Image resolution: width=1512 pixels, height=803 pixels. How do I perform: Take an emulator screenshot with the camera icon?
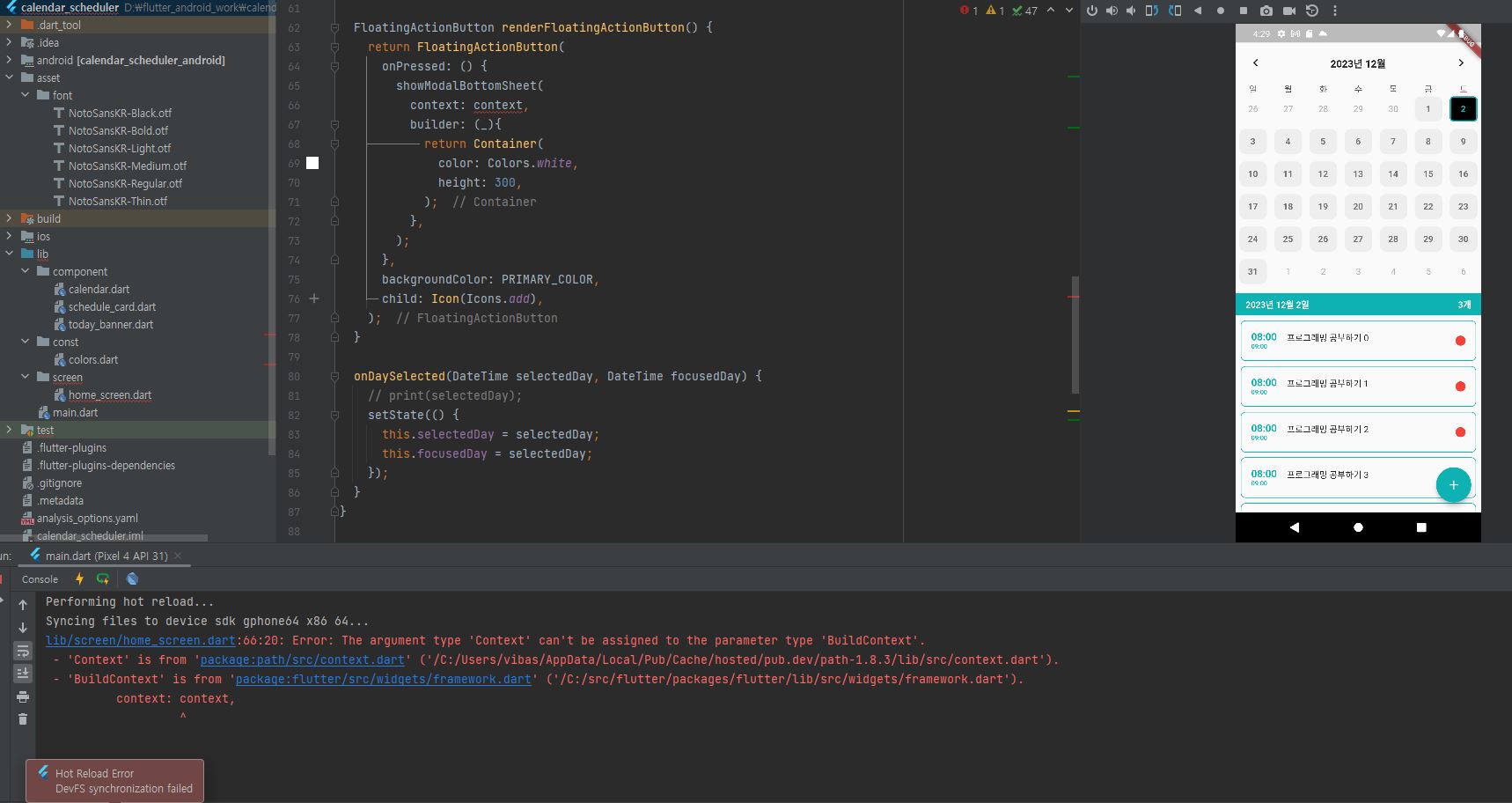pos(1266,11)
